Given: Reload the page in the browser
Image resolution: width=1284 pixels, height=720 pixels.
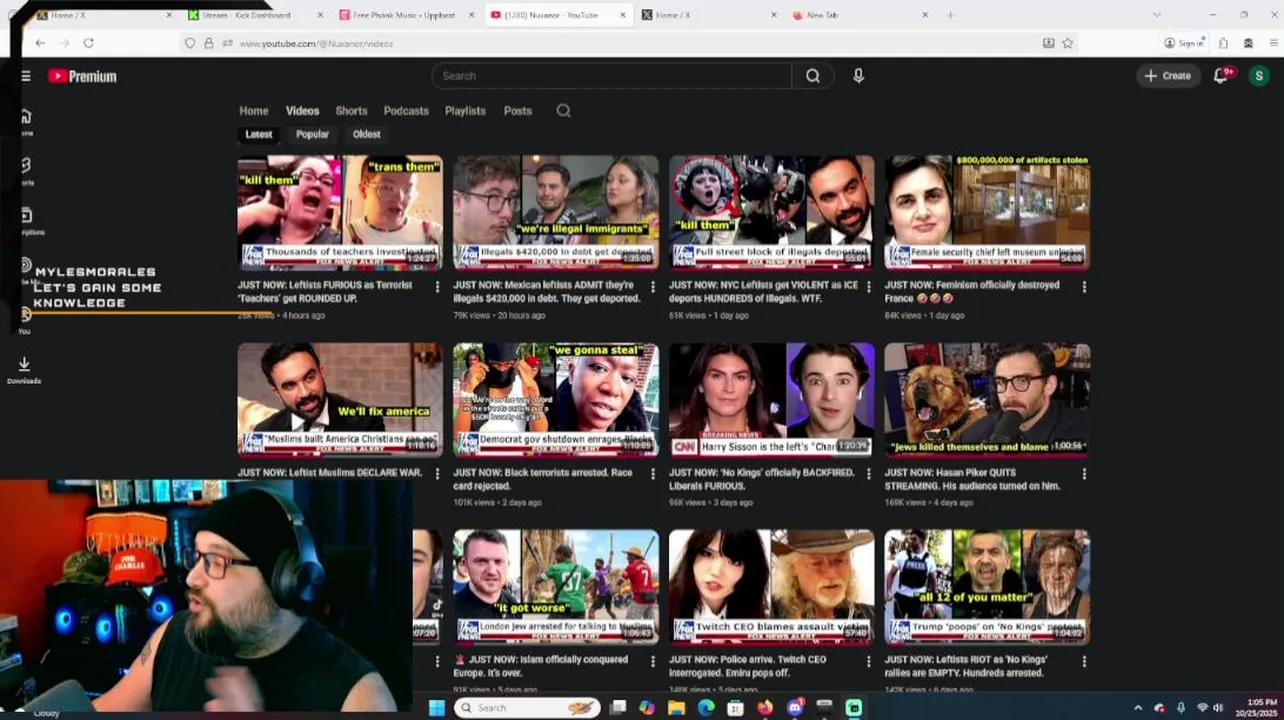Looking at the screenshot, I should click(88, 43).
